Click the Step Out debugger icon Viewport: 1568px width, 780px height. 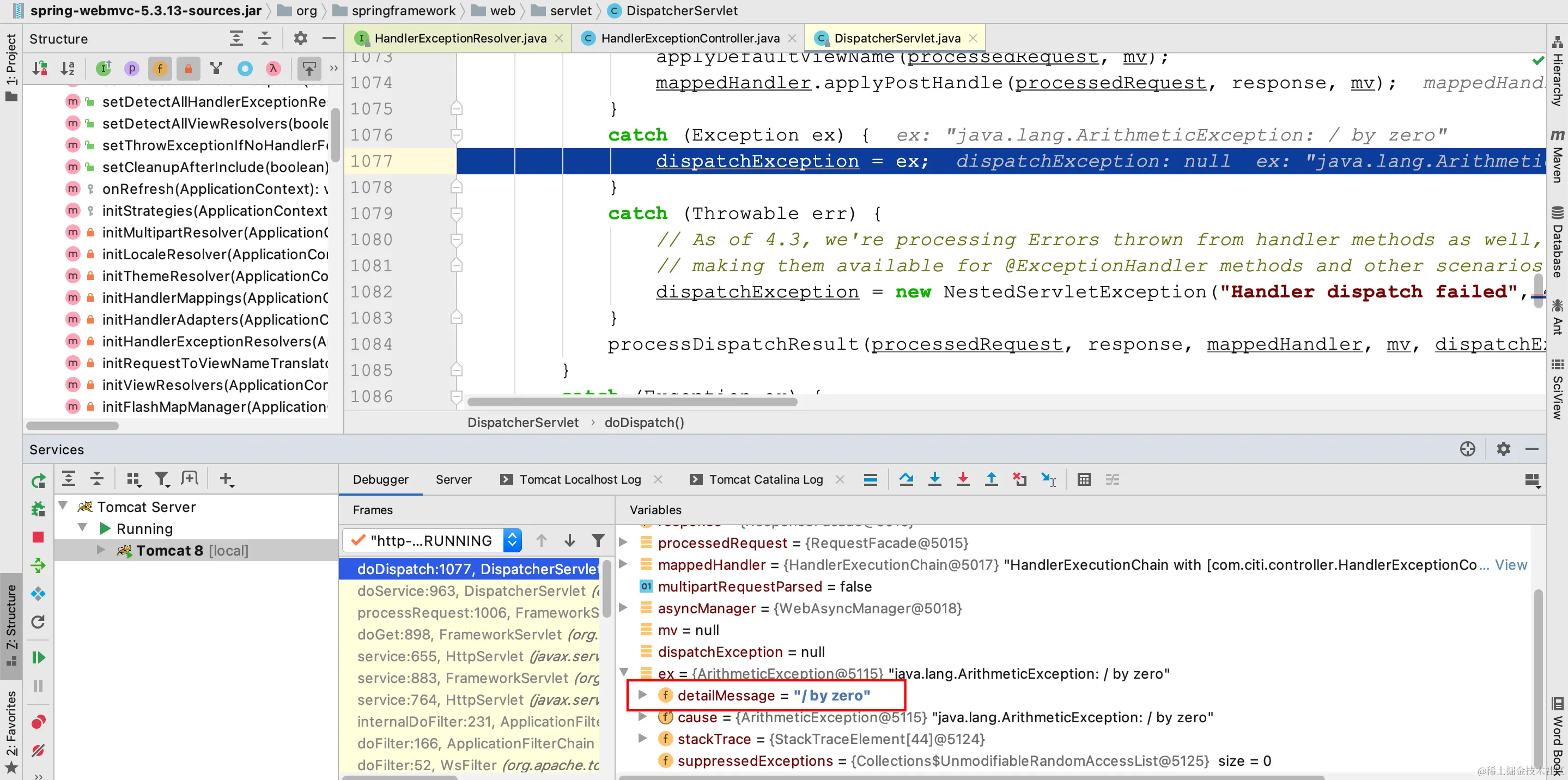pos(991,479)
